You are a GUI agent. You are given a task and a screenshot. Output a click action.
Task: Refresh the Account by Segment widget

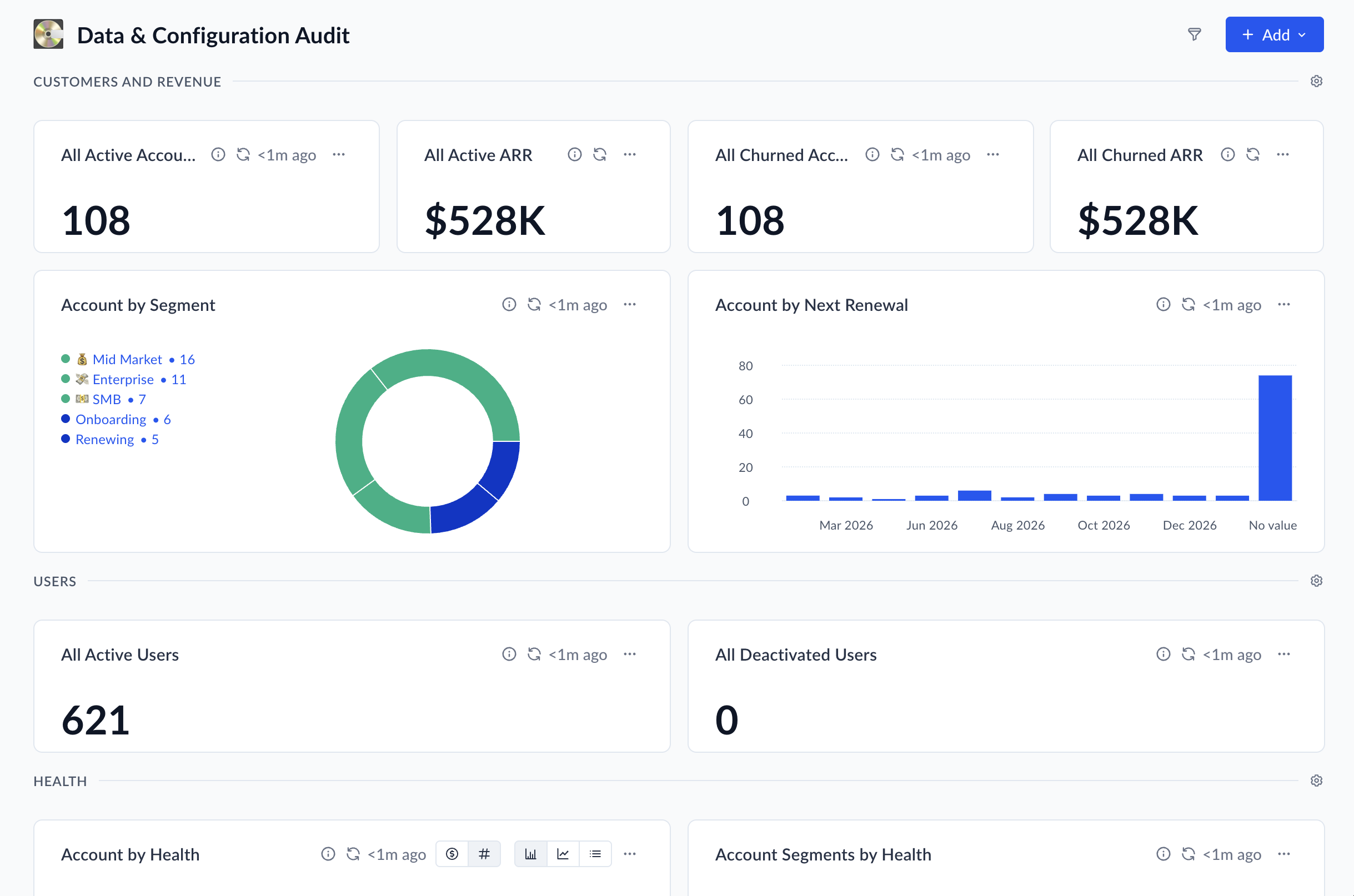[x=534, y=305]
